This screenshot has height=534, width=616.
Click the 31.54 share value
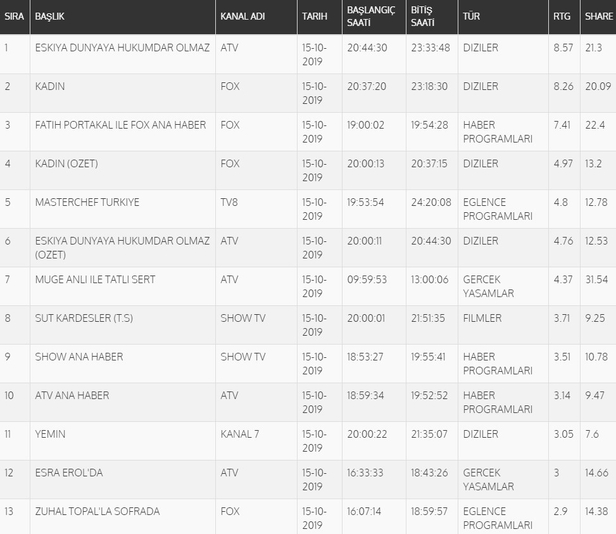coord(596,279)
